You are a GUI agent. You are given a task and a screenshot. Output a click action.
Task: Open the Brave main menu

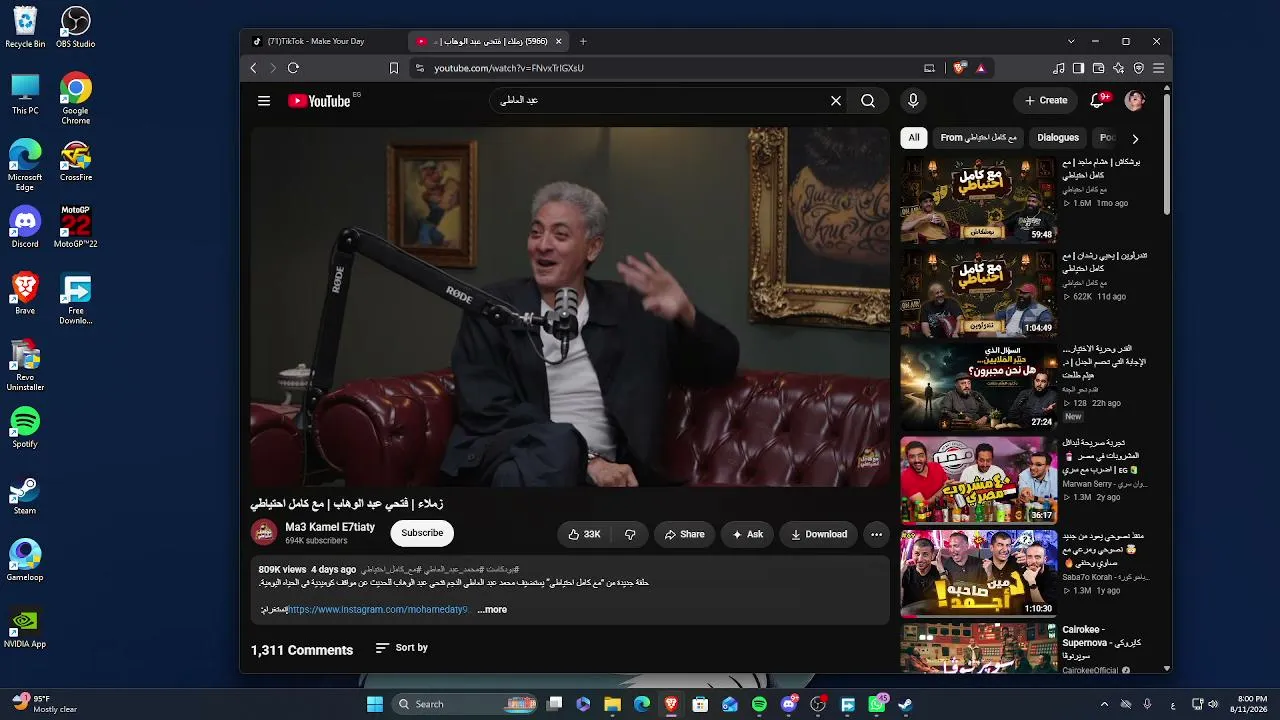pos(1158,68)
